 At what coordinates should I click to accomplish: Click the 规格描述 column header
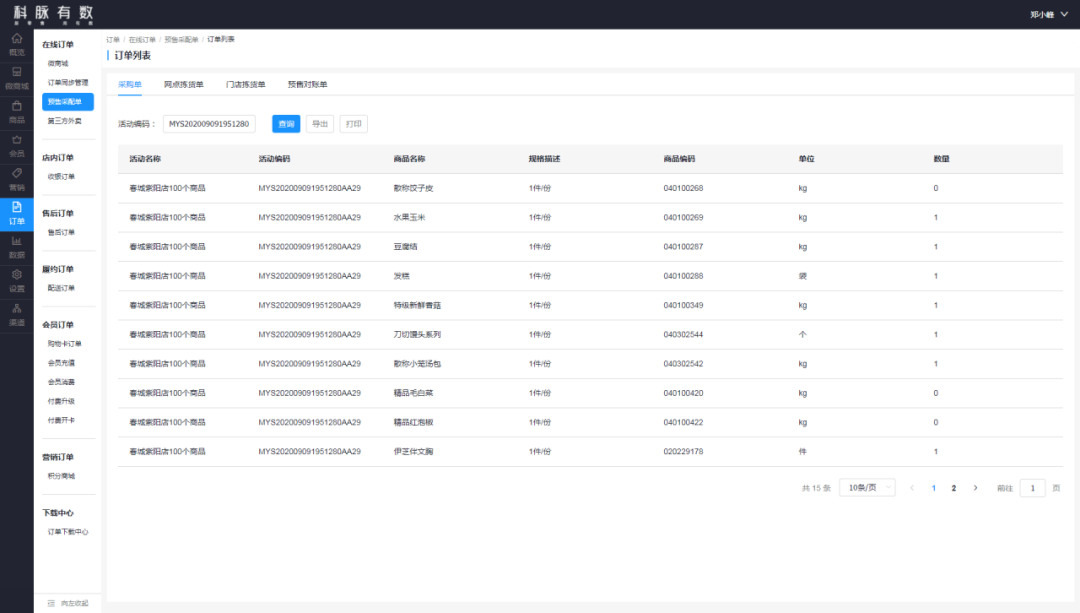click(x=544, y=159)
